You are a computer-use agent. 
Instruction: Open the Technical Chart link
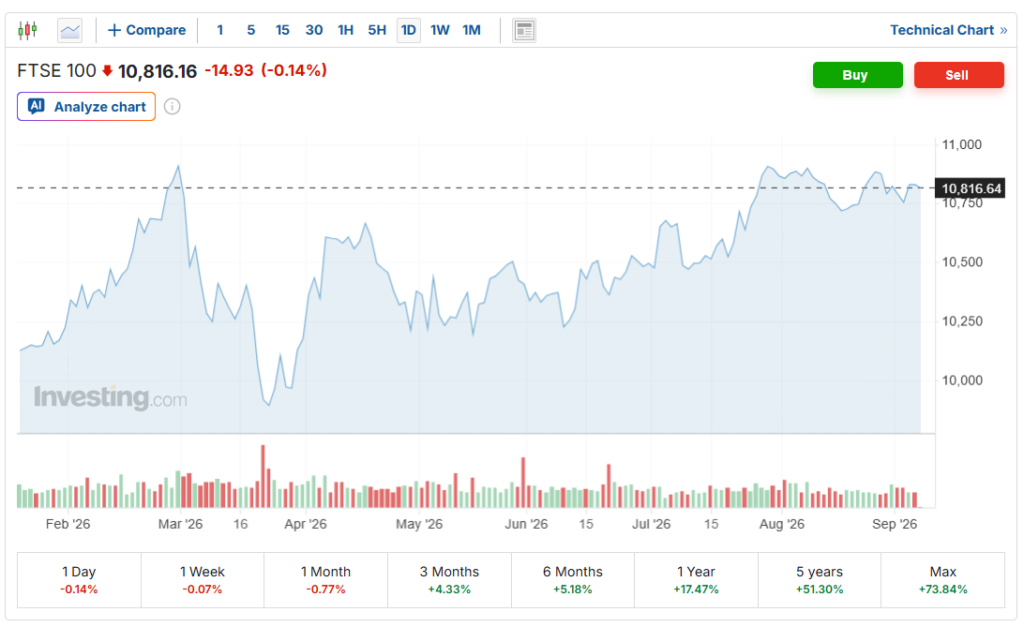[x=948, y=30]
